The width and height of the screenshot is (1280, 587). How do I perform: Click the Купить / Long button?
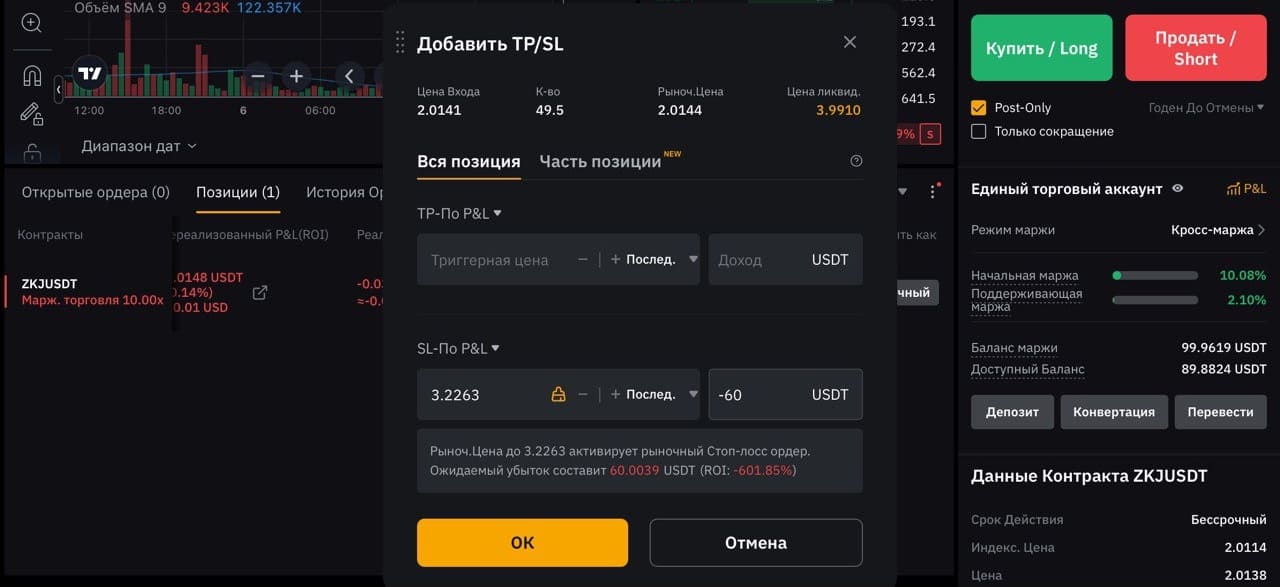(1041, 48)
